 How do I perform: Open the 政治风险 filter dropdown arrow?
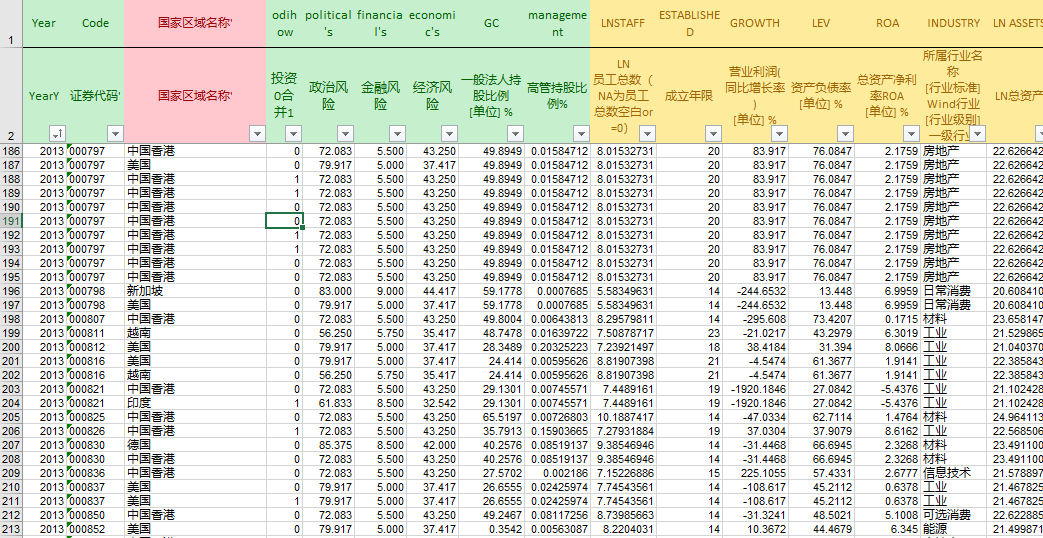(345, 134)
